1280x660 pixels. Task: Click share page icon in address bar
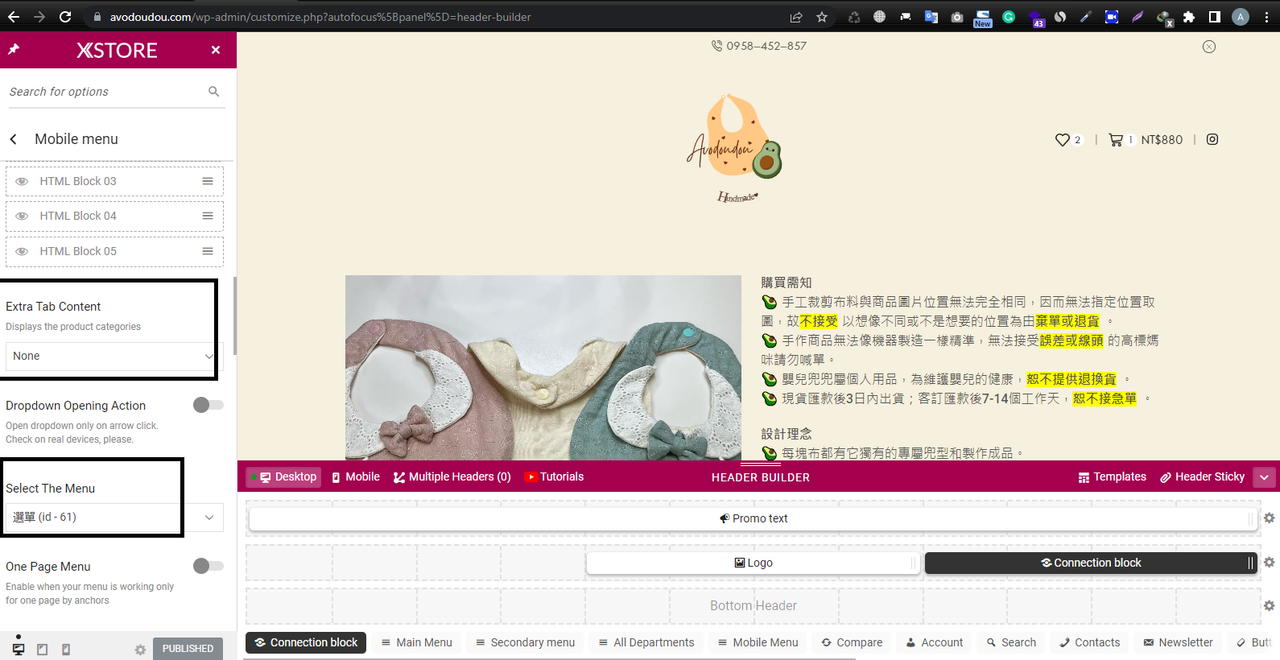pos(796,17)
